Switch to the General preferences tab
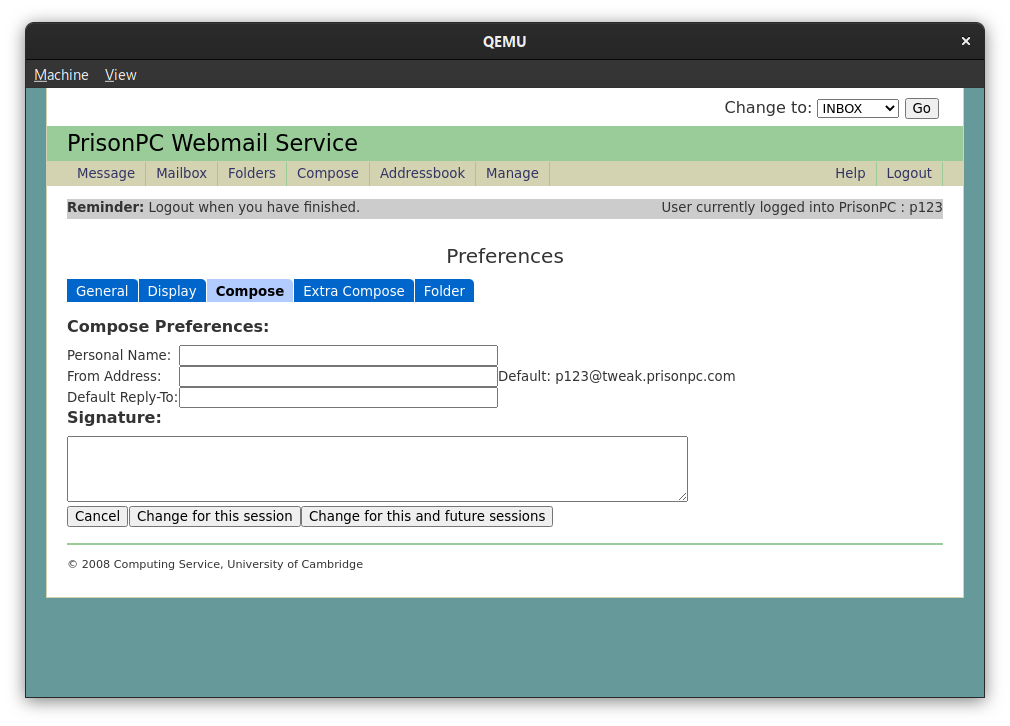 coord(102,291)
